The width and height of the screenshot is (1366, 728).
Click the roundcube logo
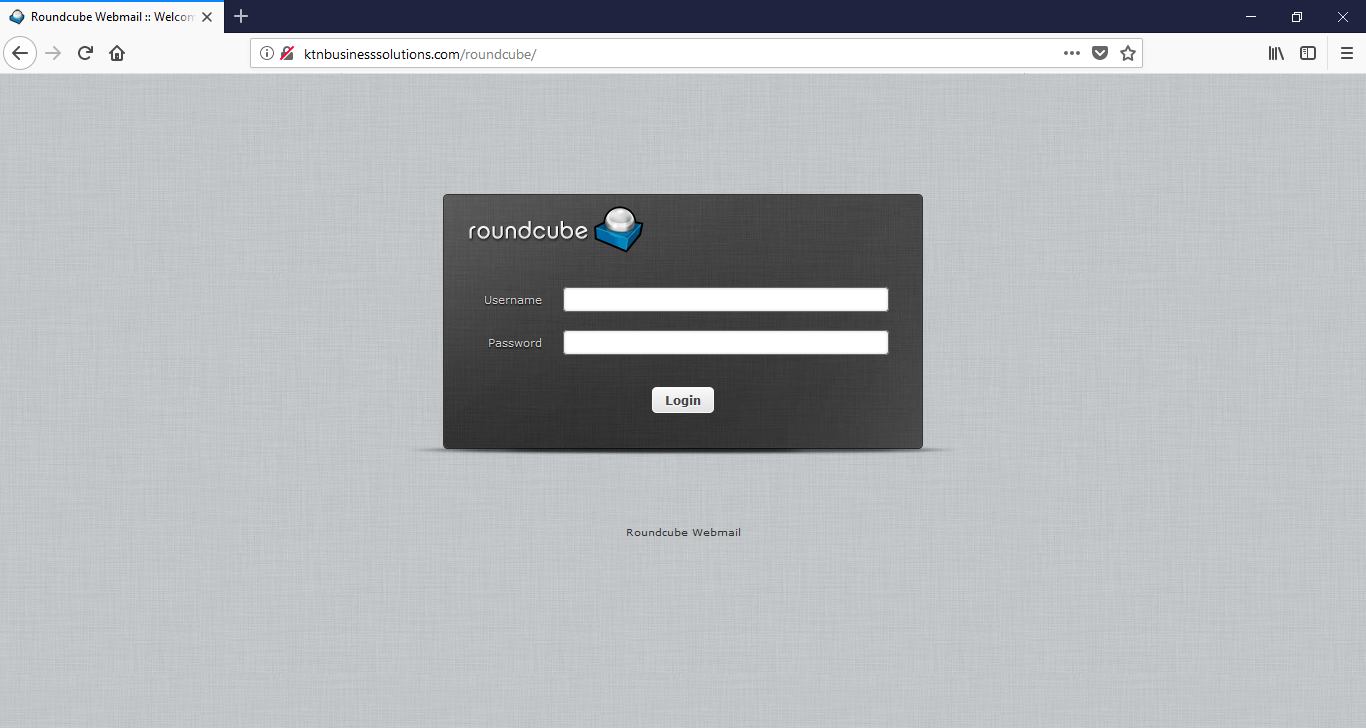(556, 229)
